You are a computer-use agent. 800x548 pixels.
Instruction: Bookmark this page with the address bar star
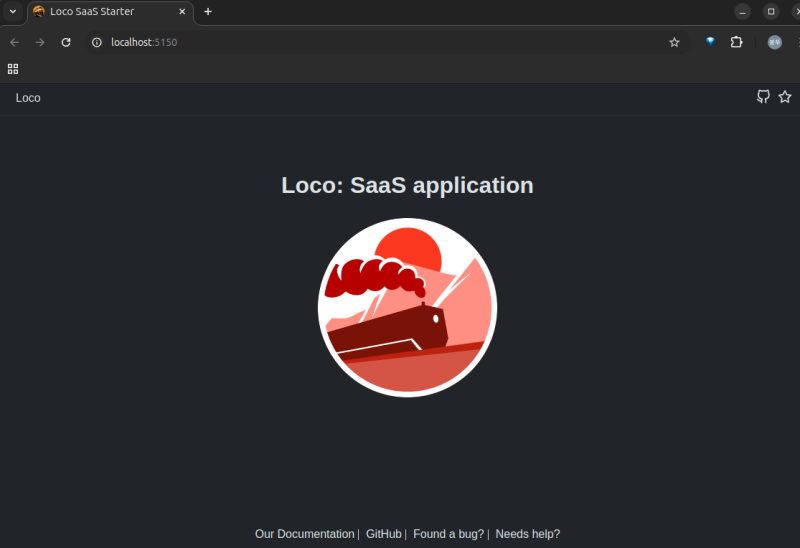pos(674,42)
